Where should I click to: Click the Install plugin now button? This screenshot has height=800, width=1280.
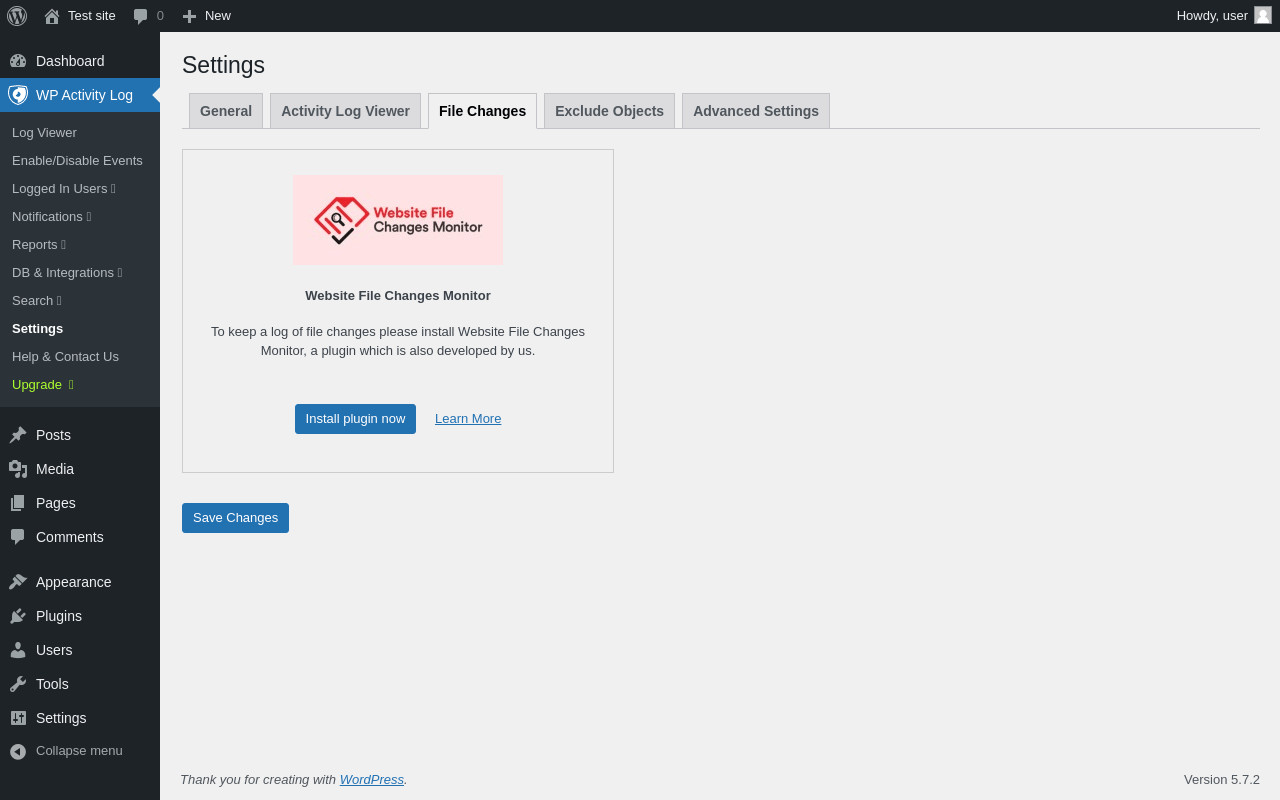pos(355,419)
